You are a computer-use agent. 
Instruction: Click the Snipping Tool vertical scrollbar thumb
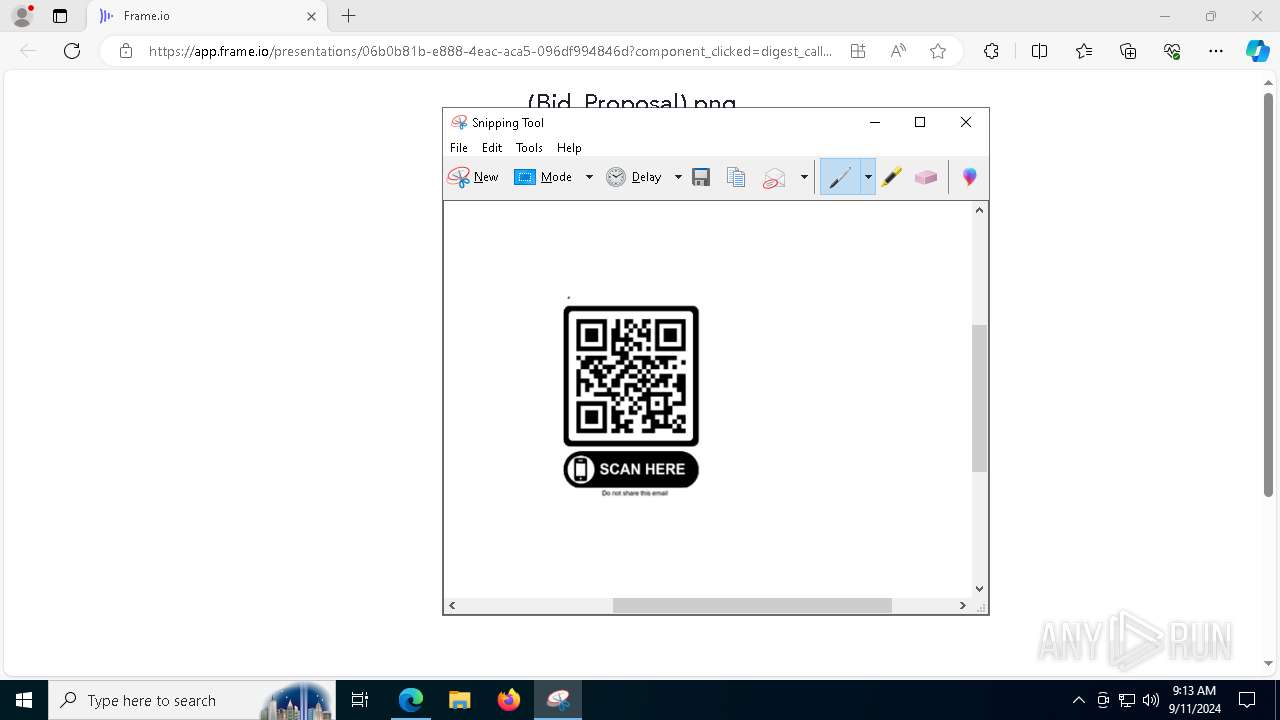[x=980, y=398]
